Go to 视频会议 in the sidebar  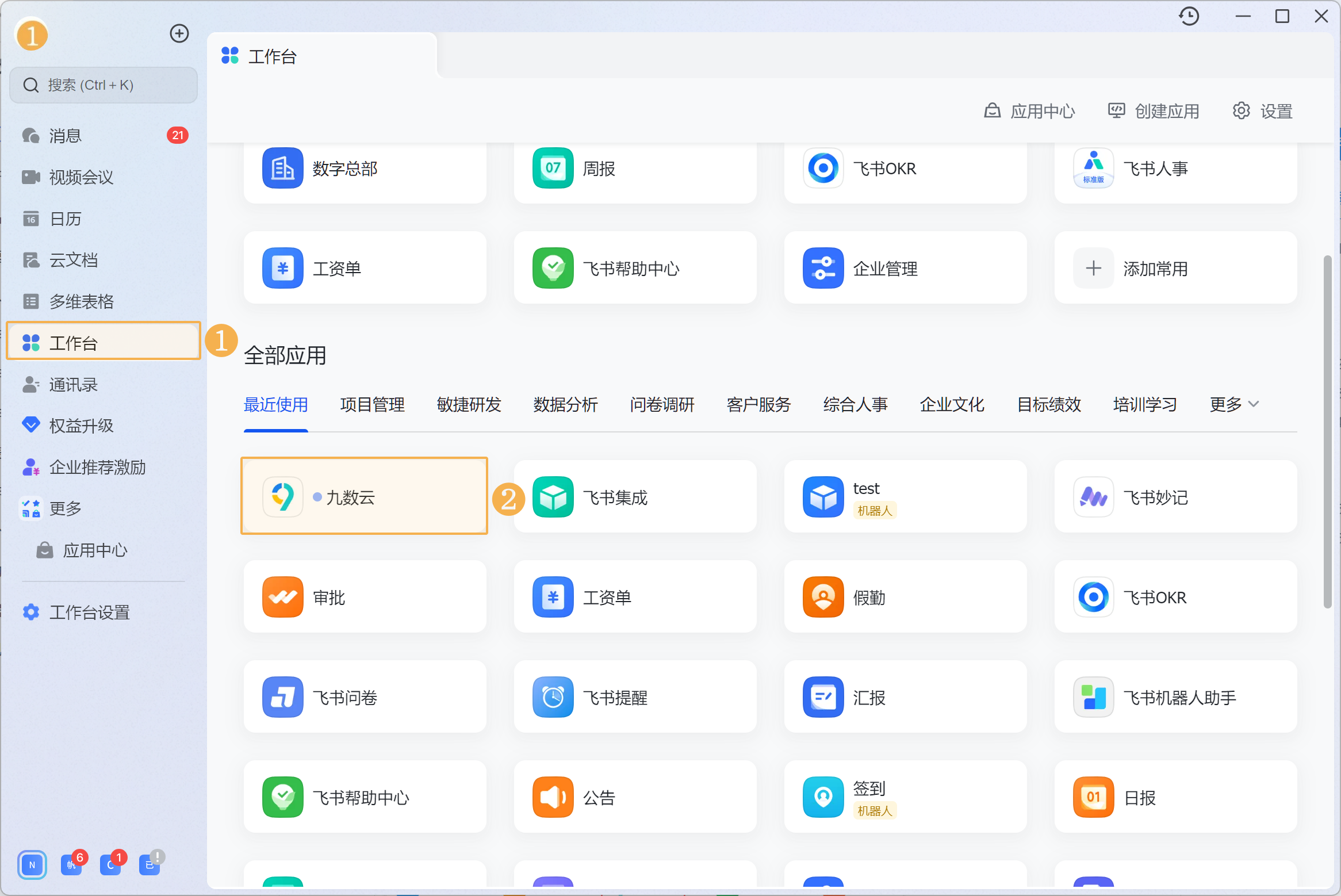click(x=104, y=177)
